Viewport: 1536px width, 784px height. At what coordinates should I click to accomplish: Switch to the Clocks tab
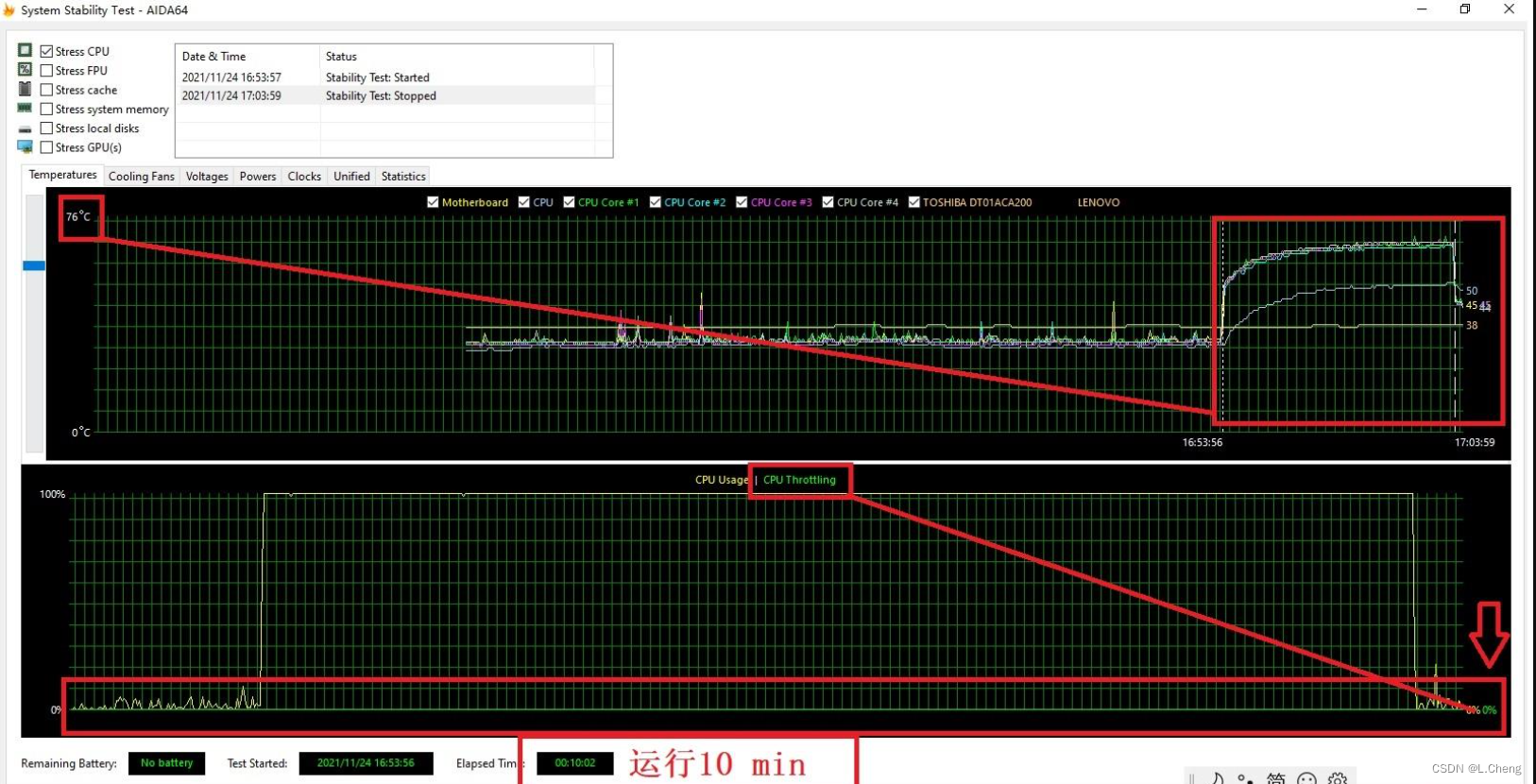point(304,177)
